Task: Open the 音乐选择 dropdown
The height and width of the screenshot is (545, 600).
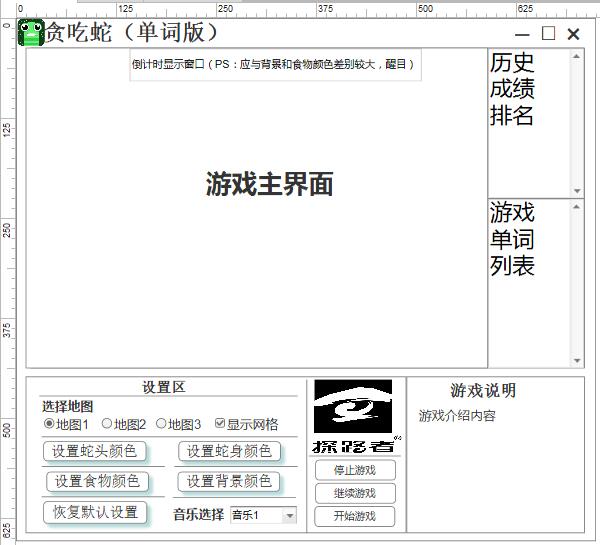Action: click(264, 515)
